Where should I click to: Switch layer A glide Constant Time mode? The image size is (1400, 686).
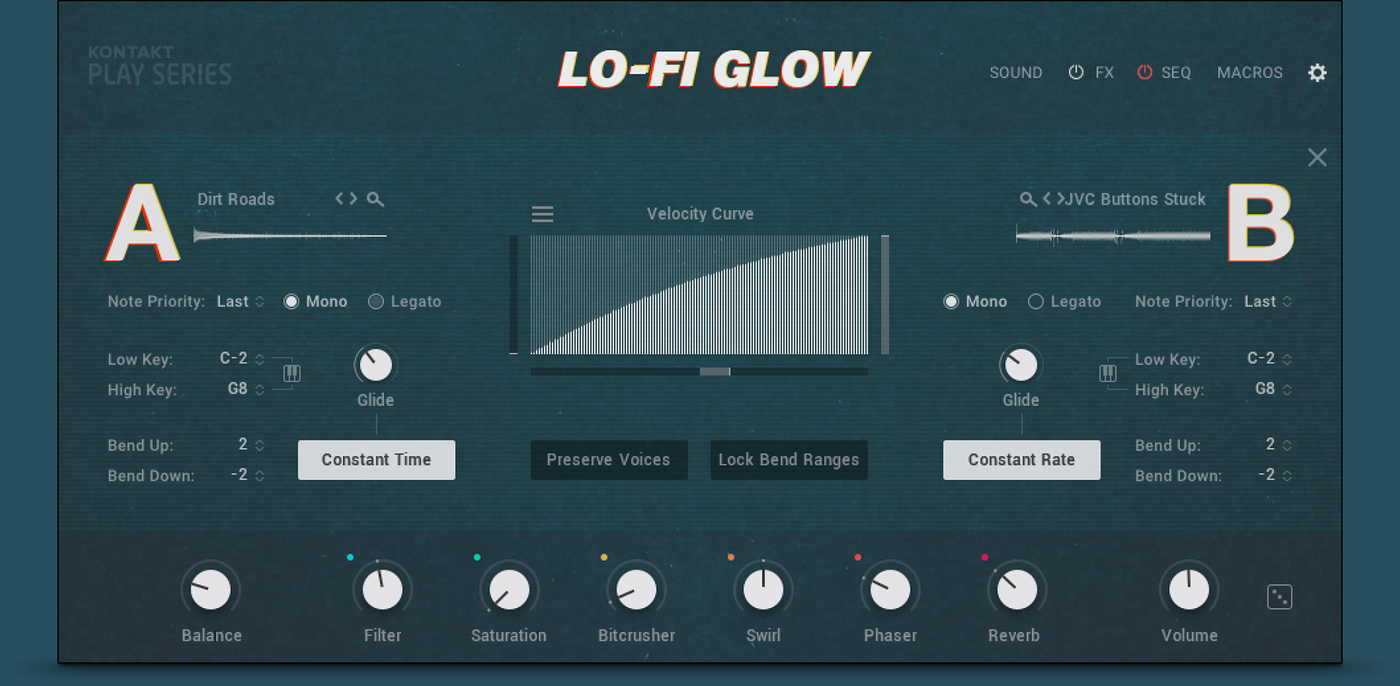click(x=376, y=460)
